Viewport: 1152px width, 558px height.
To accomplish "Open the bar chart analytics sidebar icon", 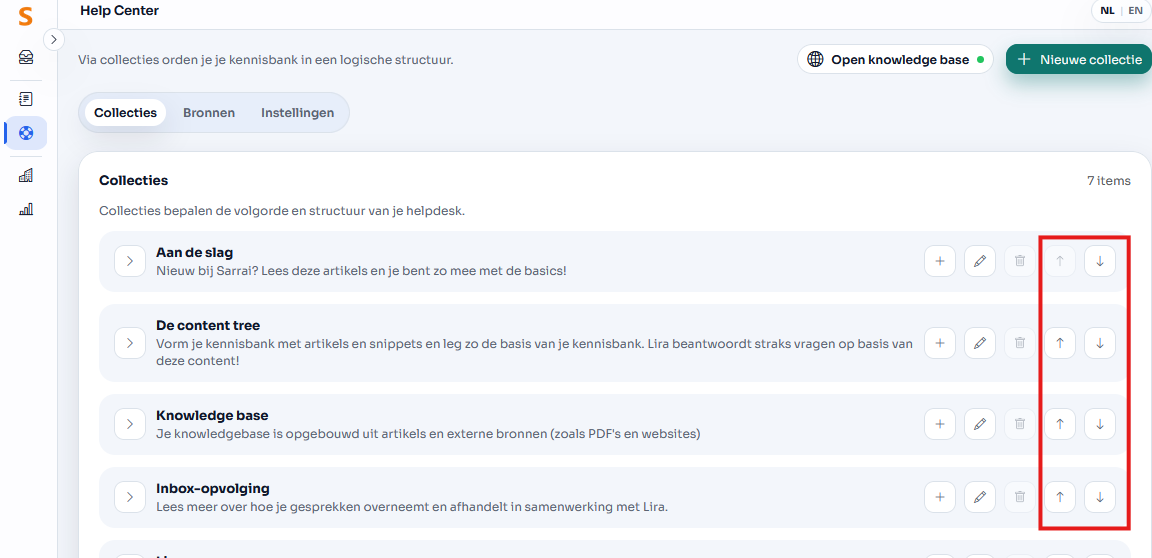I will point(26,209).
